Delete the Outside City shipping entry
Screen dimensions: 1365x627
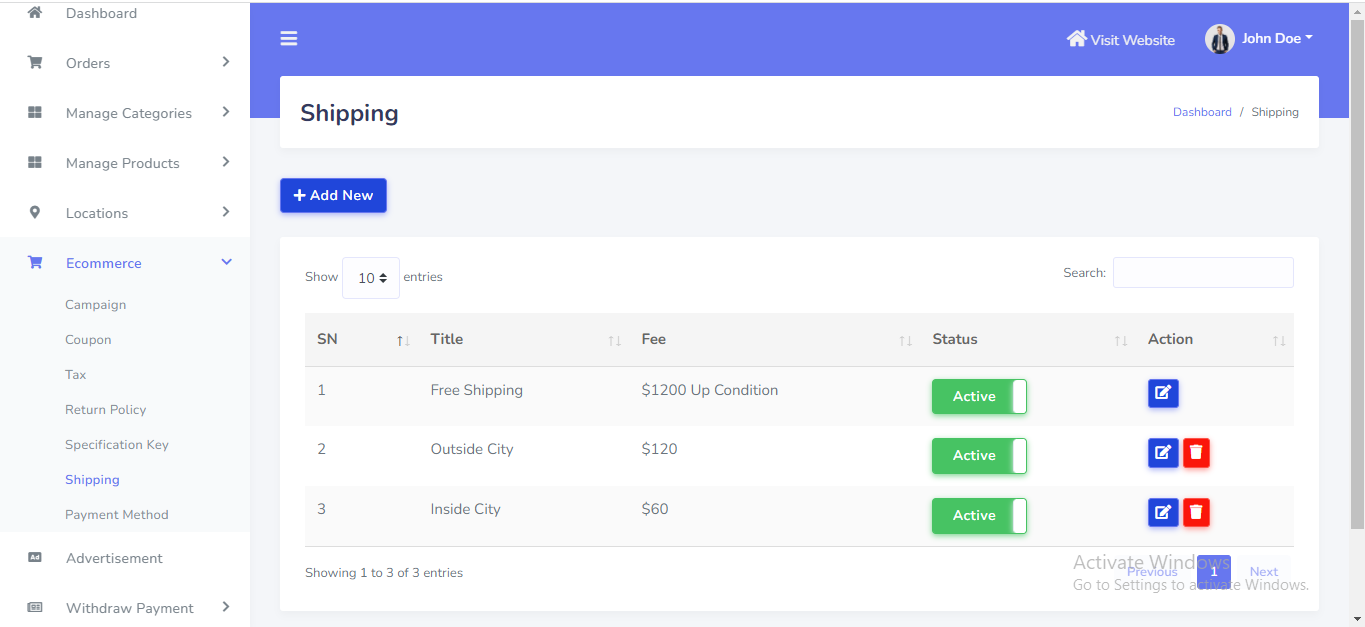click(1196, 453)
